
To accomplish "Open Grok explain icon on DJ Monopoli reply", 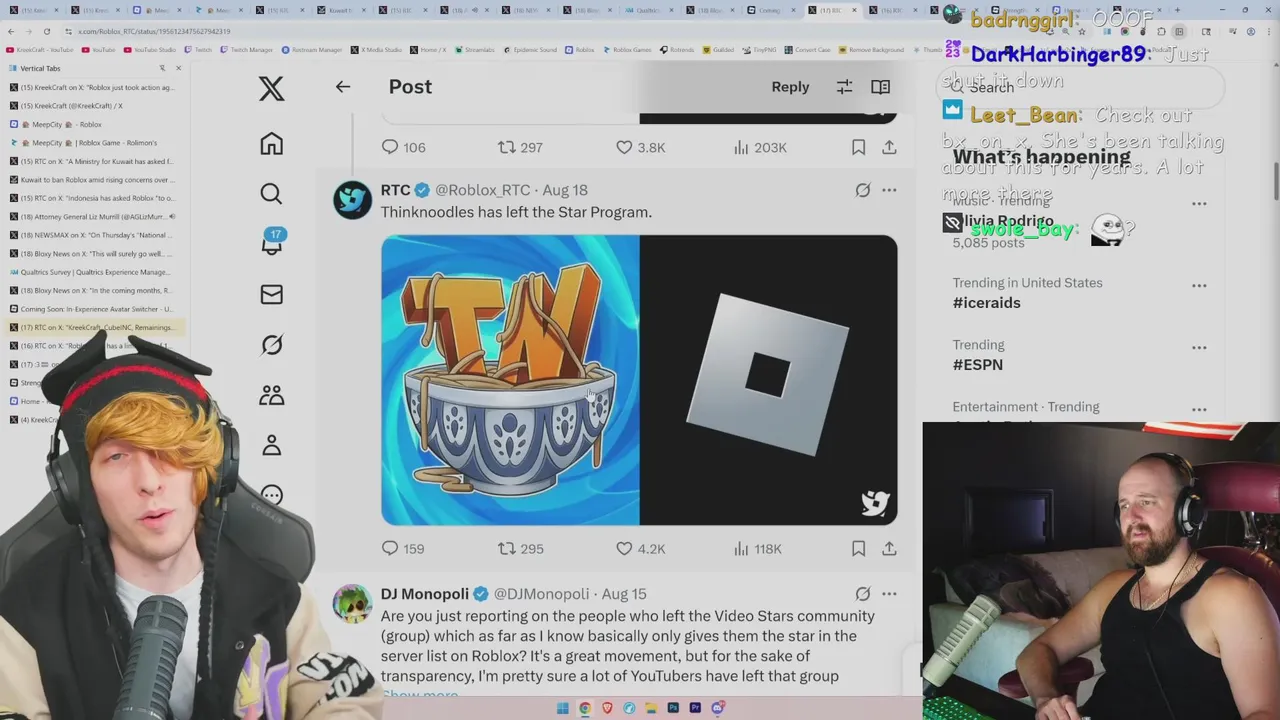I will [863, 594].
